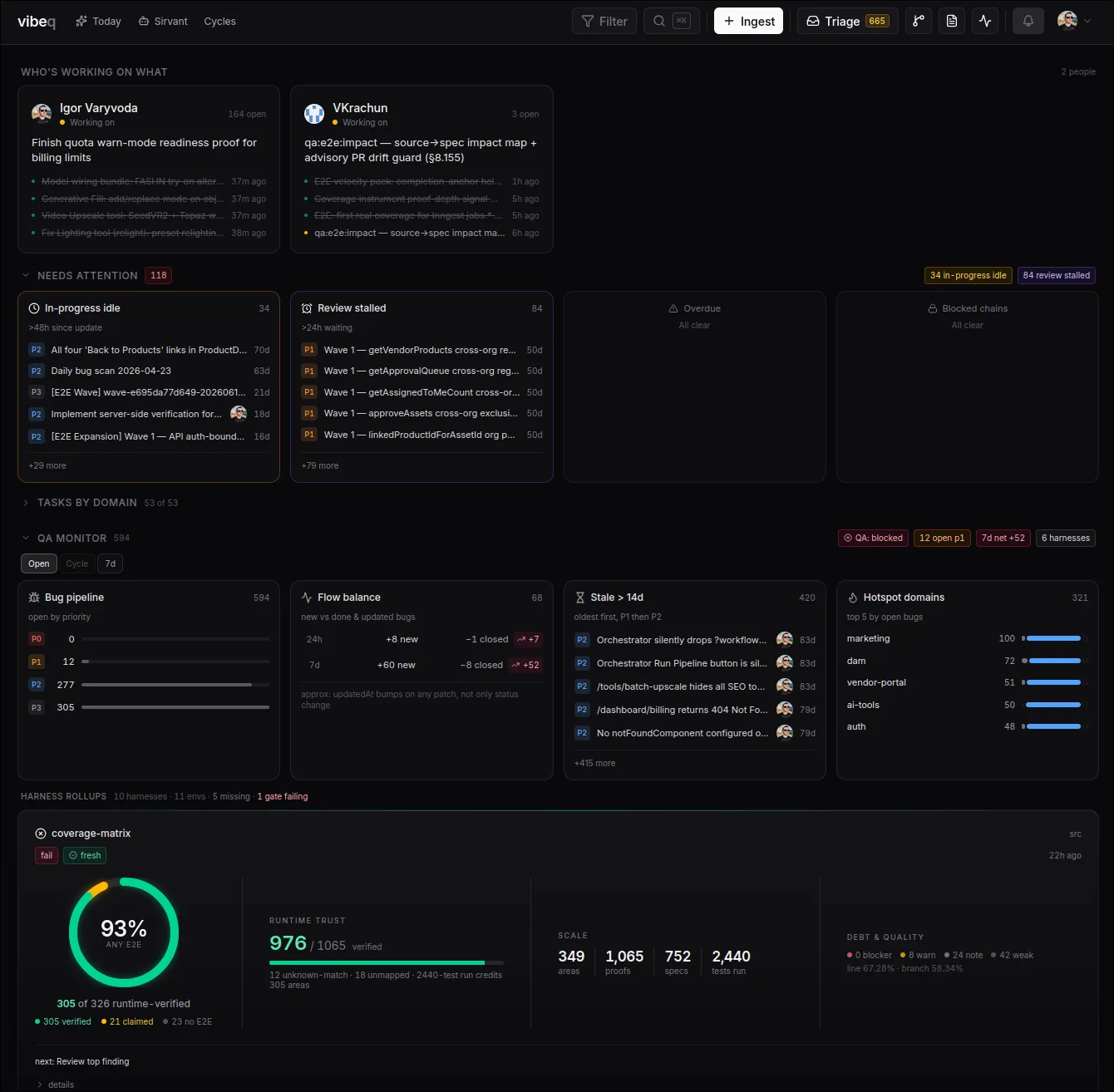Collapse the QA Monitor section
1114x1092 pixels.
point(26,538)
